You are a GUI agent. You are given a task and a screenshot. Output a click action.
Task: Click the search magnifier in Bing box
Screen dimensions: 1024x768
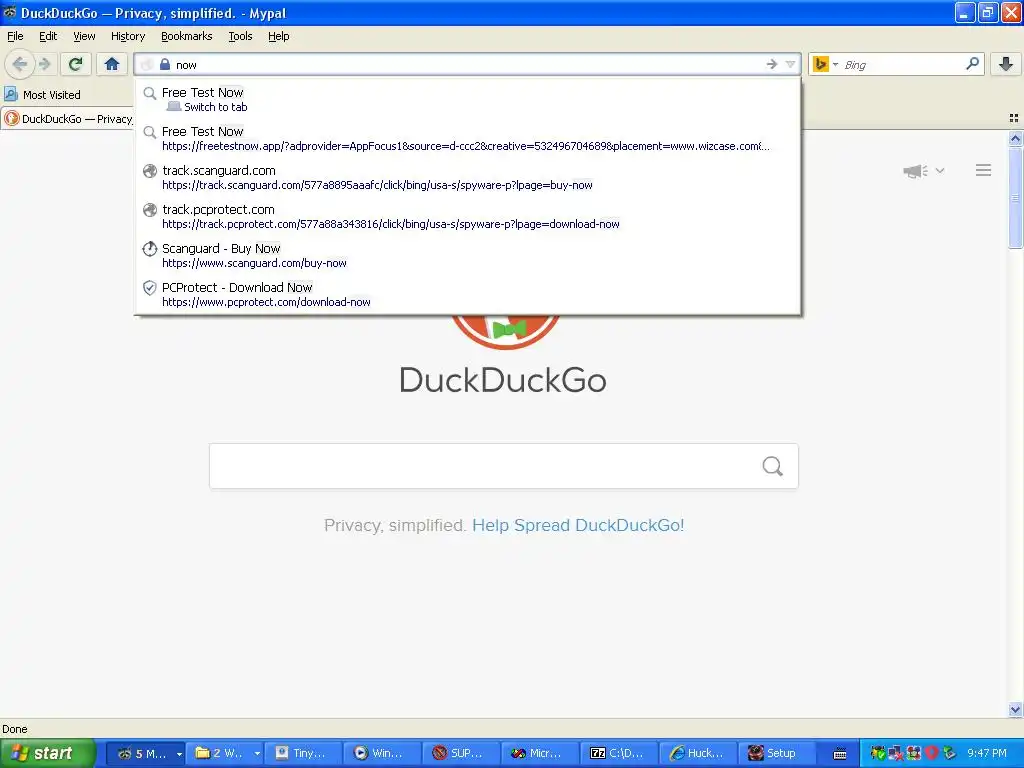972,63
